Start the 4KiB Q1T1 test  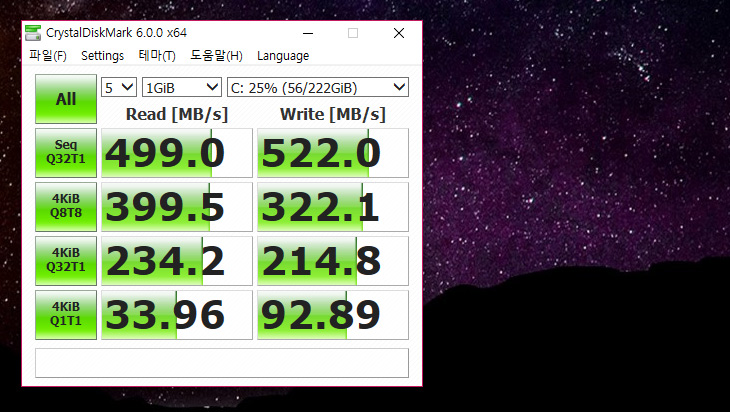[66, 315]
